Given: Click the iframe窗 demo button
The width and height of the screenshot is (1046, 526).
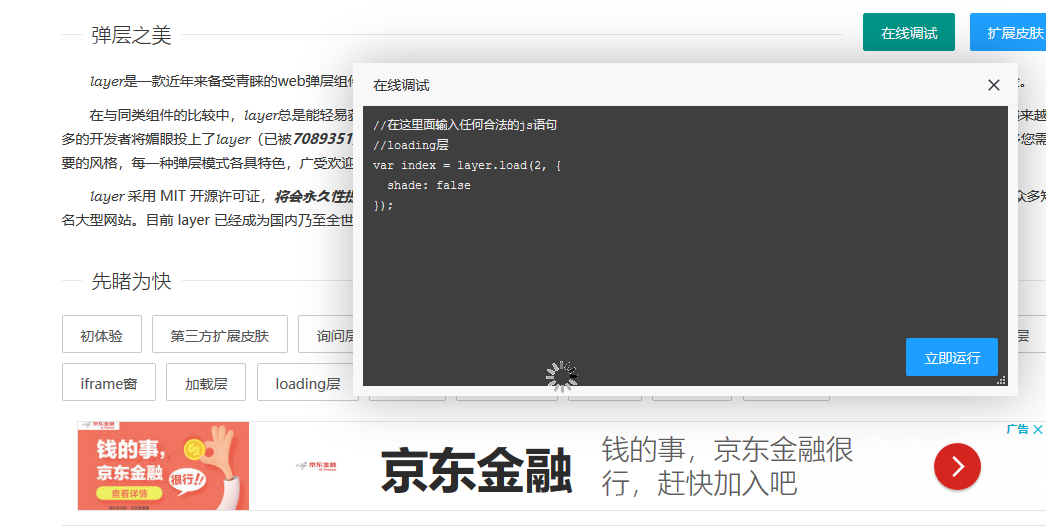Looking at the screenshot, I should coord(109,382).
